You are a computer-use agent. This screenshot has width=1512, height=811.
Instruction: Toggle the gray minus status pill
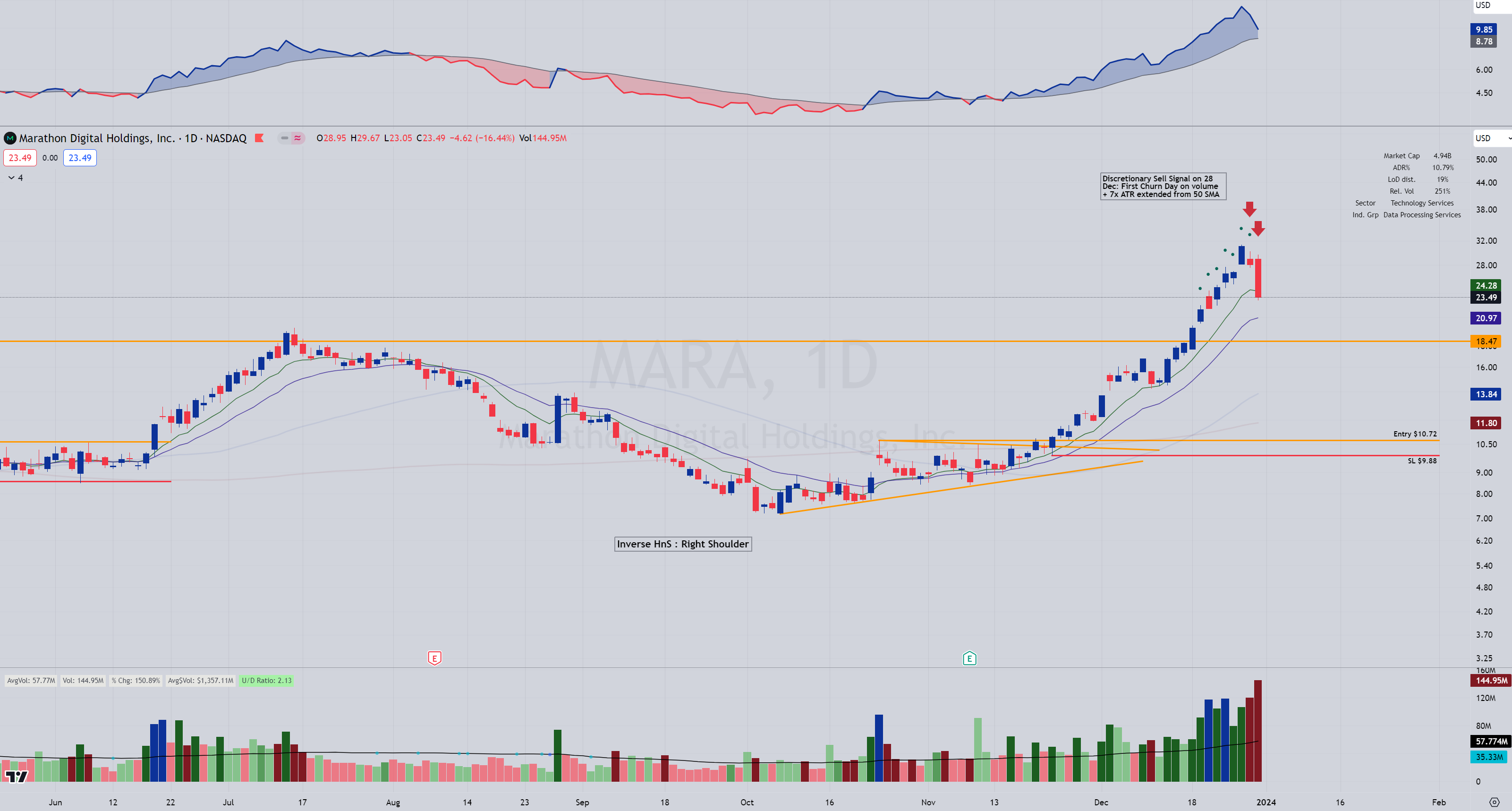pyautogui.click(x=285, y=138)
